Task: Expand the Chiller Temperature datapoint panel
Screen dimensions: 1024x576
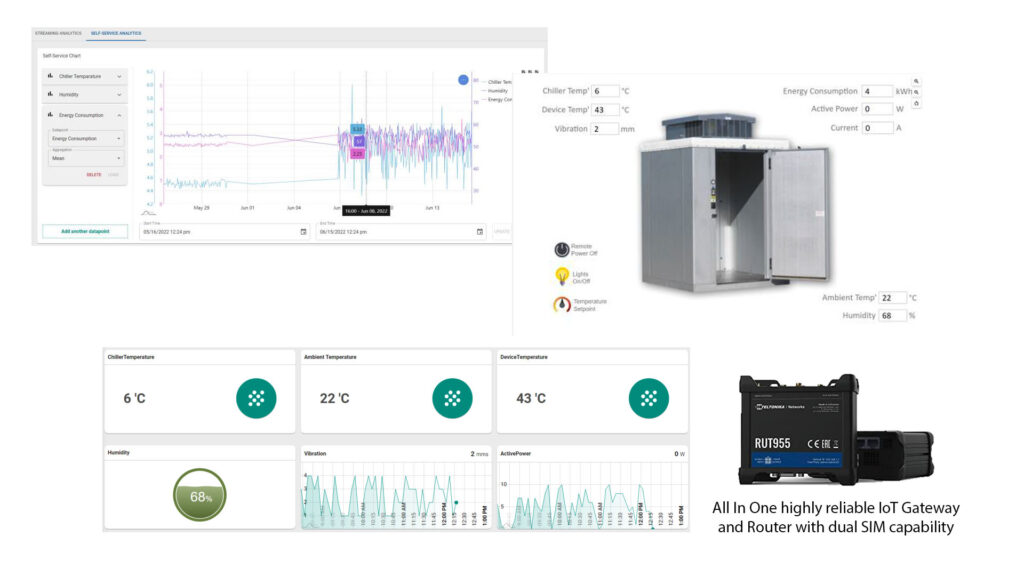Action: pos(120,76)
